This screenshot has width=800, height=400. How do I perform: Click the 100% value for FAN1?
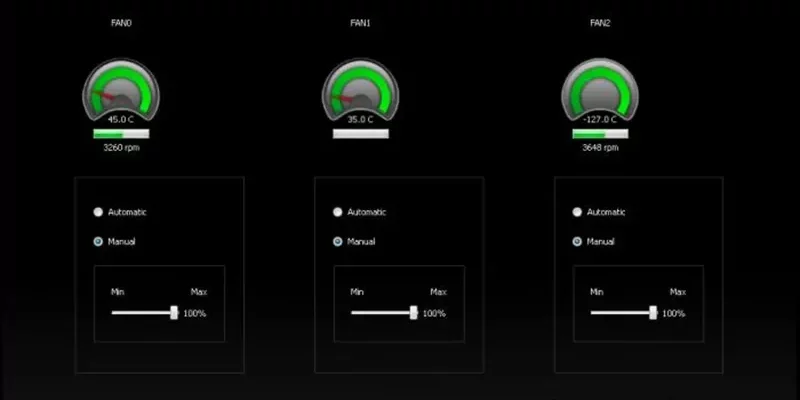(x=434, y=314)
